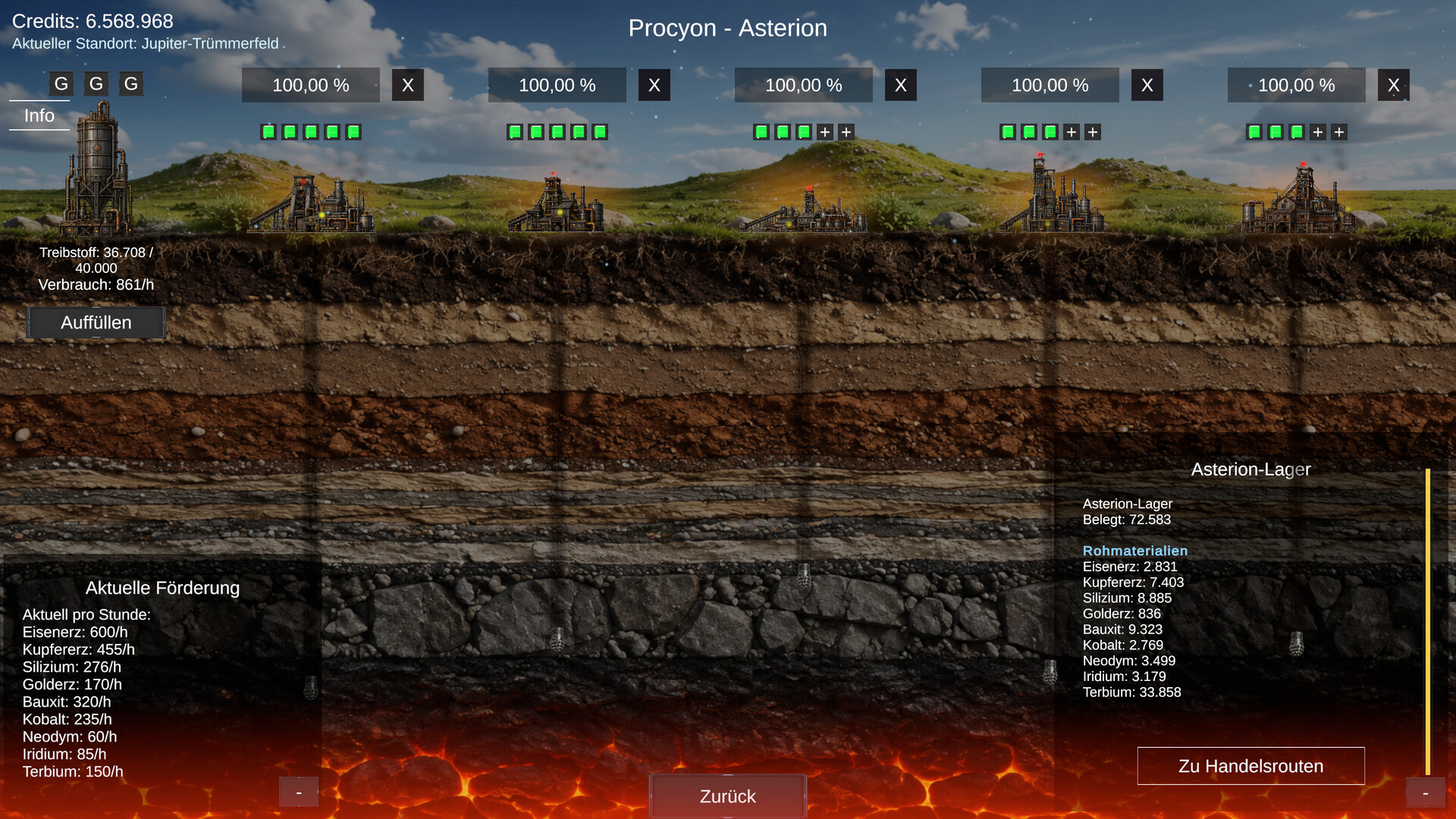
Task: Add fourth upgrade slot on fourth mine
Action: pyautogui.click(x=1072, y=132)
